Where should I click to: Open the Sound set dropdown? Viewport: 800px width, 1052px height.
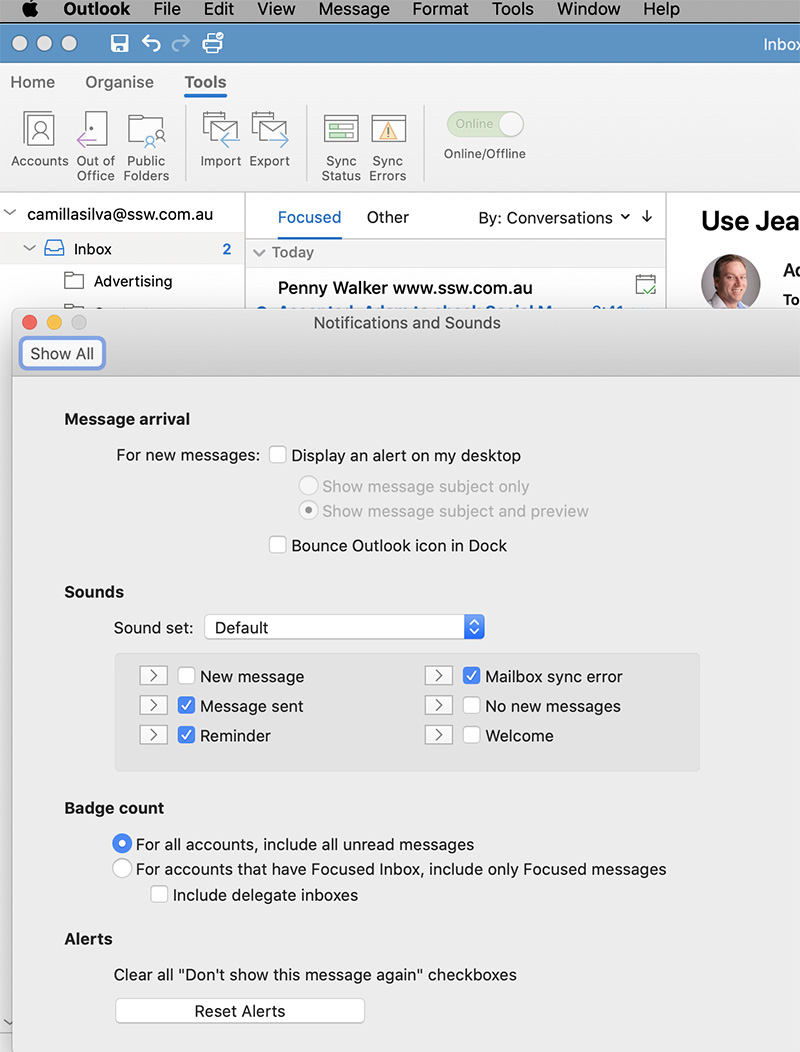344,628
